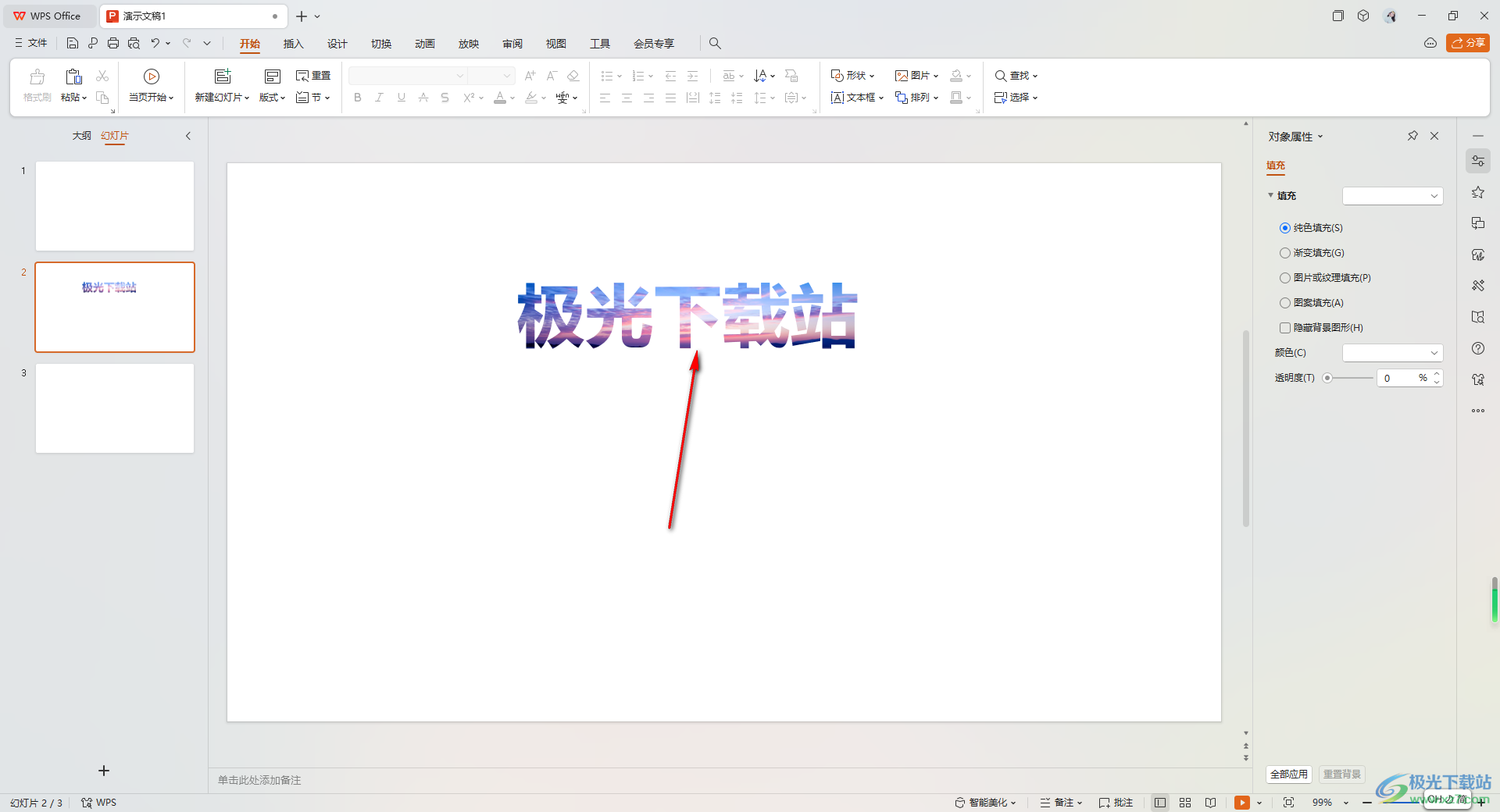
Task: Click the Save icon in quick access bar
Action: click(72, 43)
